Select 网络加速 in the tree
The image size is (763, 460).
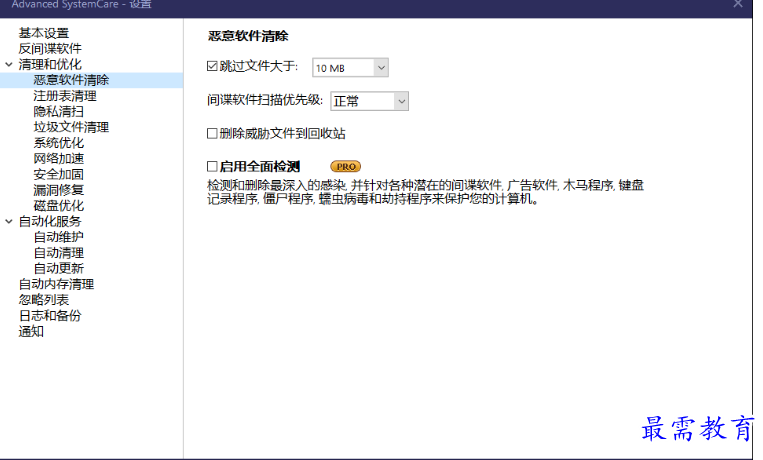pos(58,158)
